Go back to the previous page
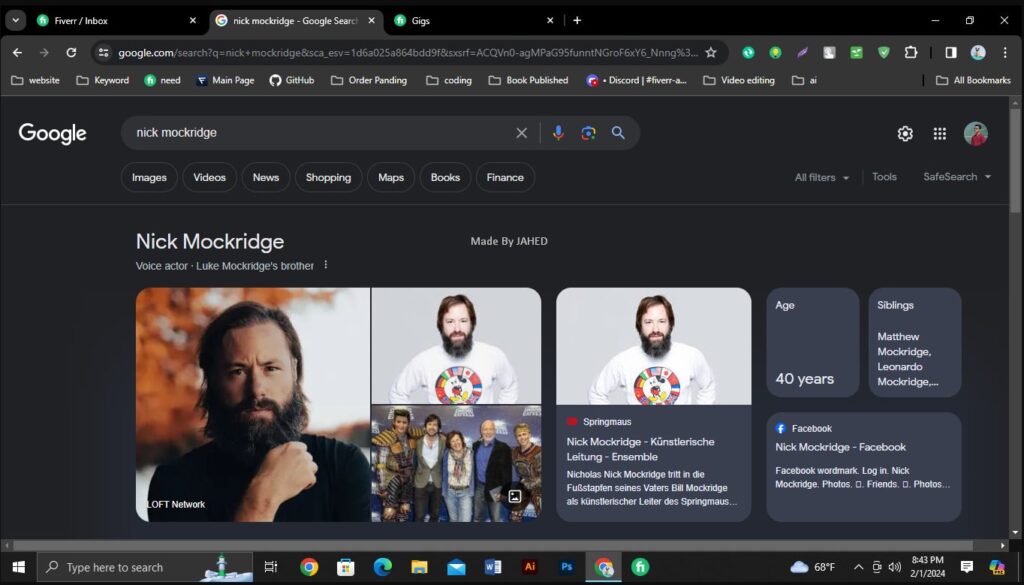Screen dimensions: 1024x585 18,53
